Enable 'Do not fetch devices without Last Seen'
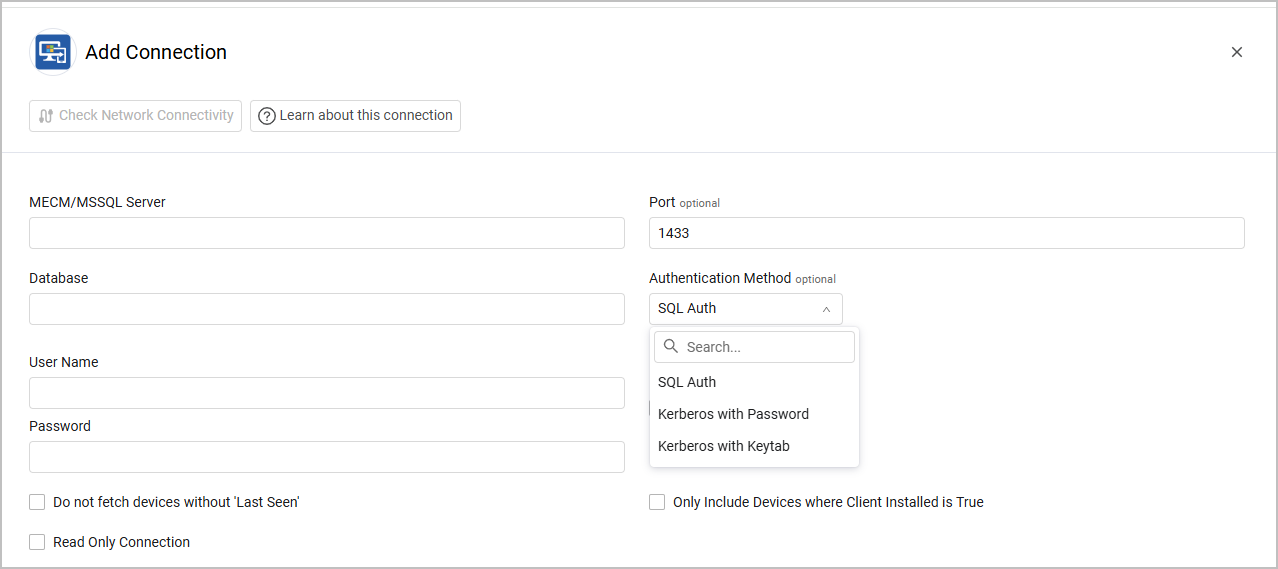This screenshot has height=569, width=1278. pyautogui.click(x=38, y=502)
